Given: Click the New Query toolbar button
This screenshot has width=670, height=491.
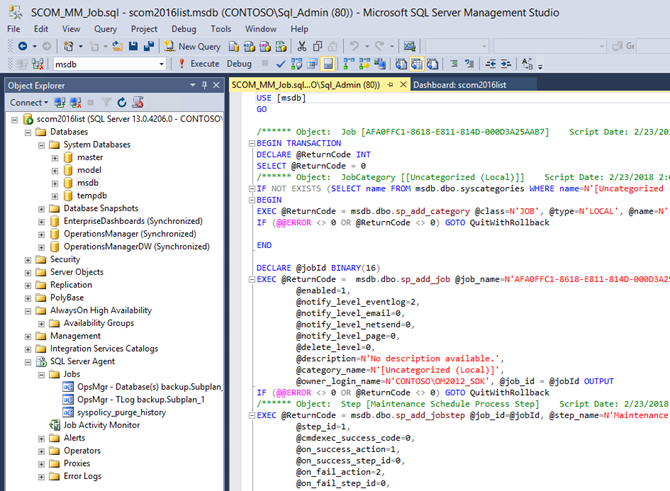Looking at the screenshot, I should pos(194,47).
